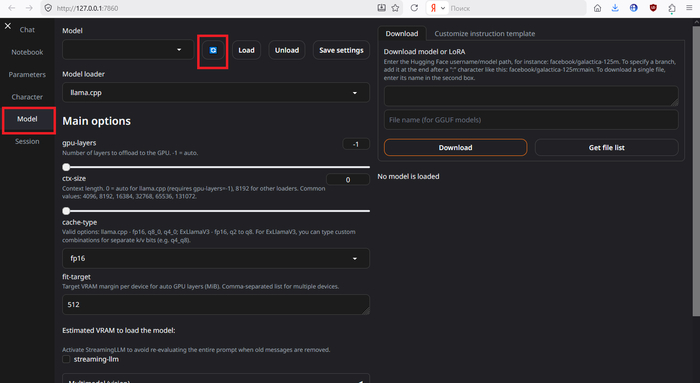Expand the Model loader llama.cpp dropdown
The height and width of the screenshot is (383, 700).
tap(216, 93)
